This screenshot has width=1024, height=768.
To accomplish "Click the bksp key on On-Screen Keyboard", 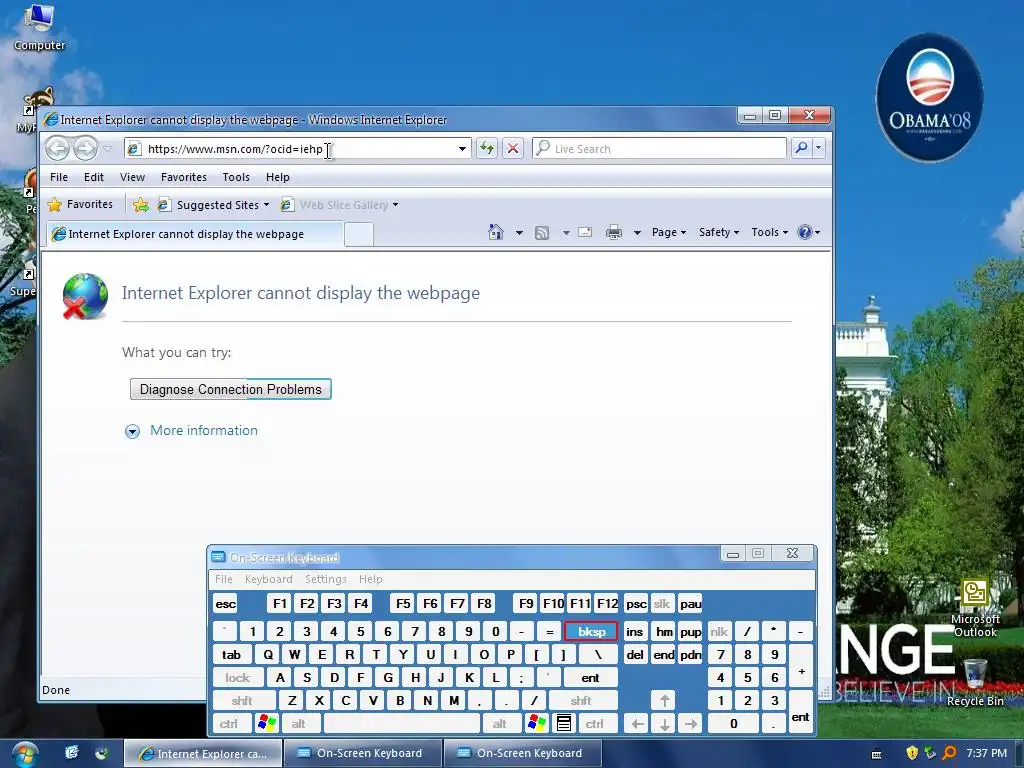I will pyautogui.click(x=591, y=632).
